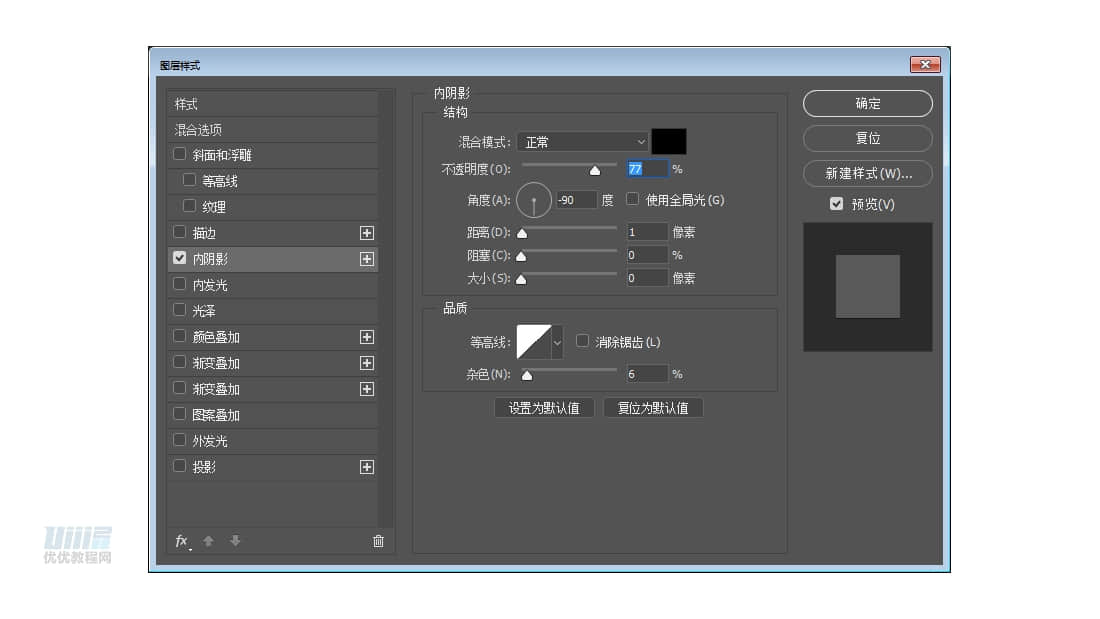The width and height of the screenshot is (1100, 619).
Task: Click the 距离 slider handle
Action: [x=522, y=233]
